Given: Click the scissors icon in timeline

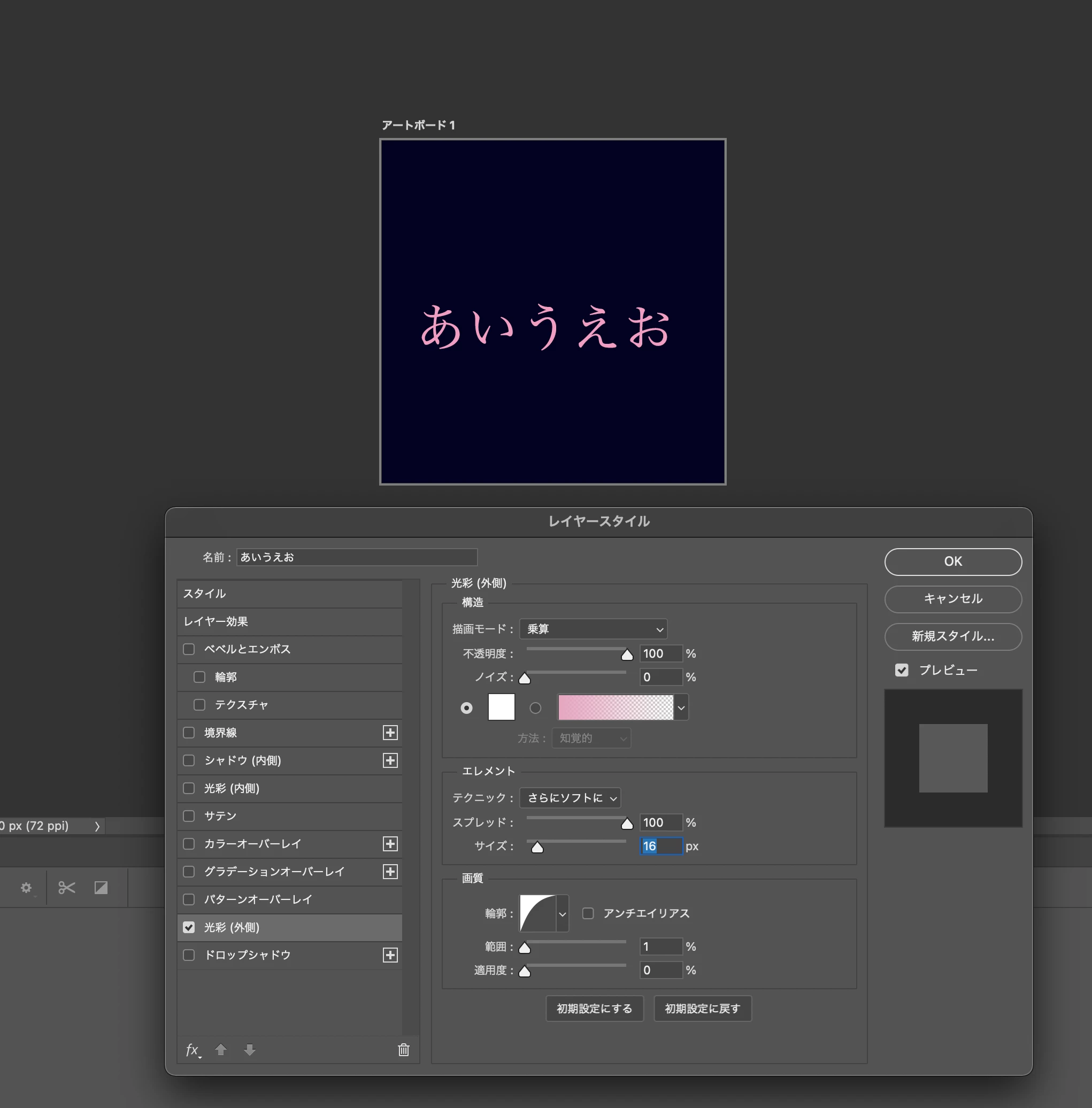Looking at the screenshot, I should click(66, 888).
